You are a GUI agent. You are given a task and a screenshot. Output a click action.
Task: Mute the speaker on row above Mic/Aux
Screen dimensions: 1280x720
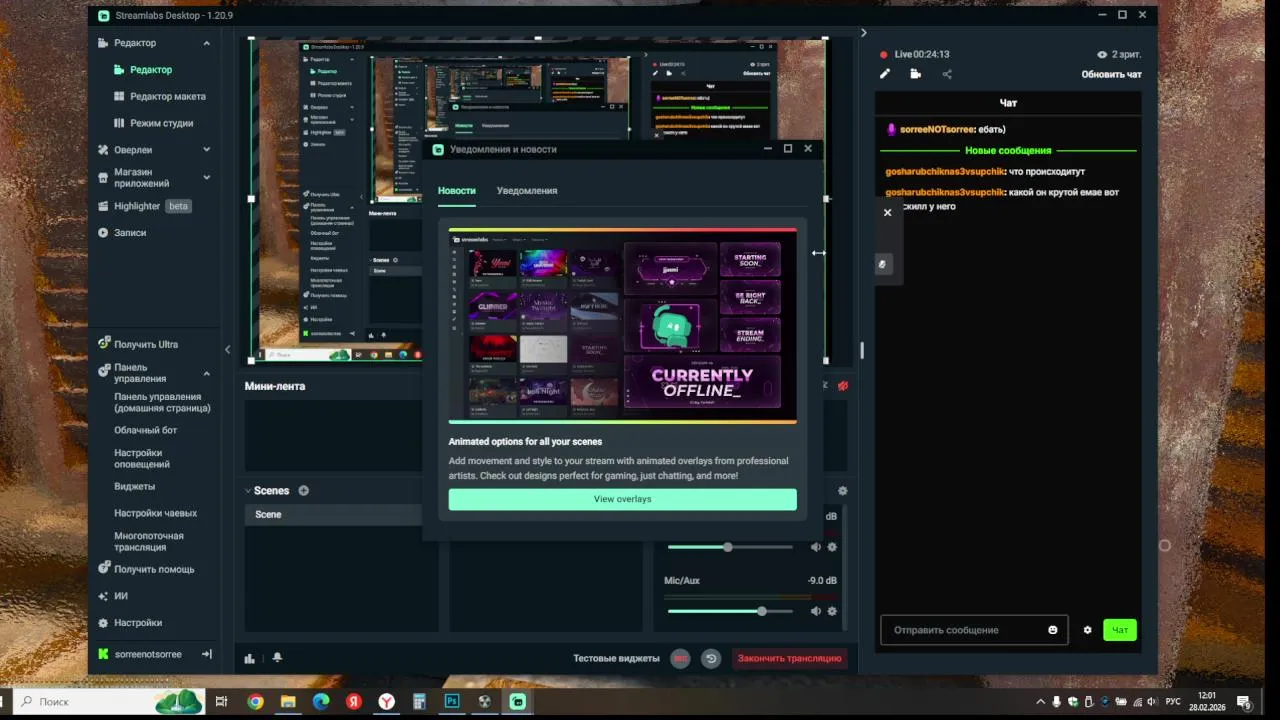(x=816, y=547)
